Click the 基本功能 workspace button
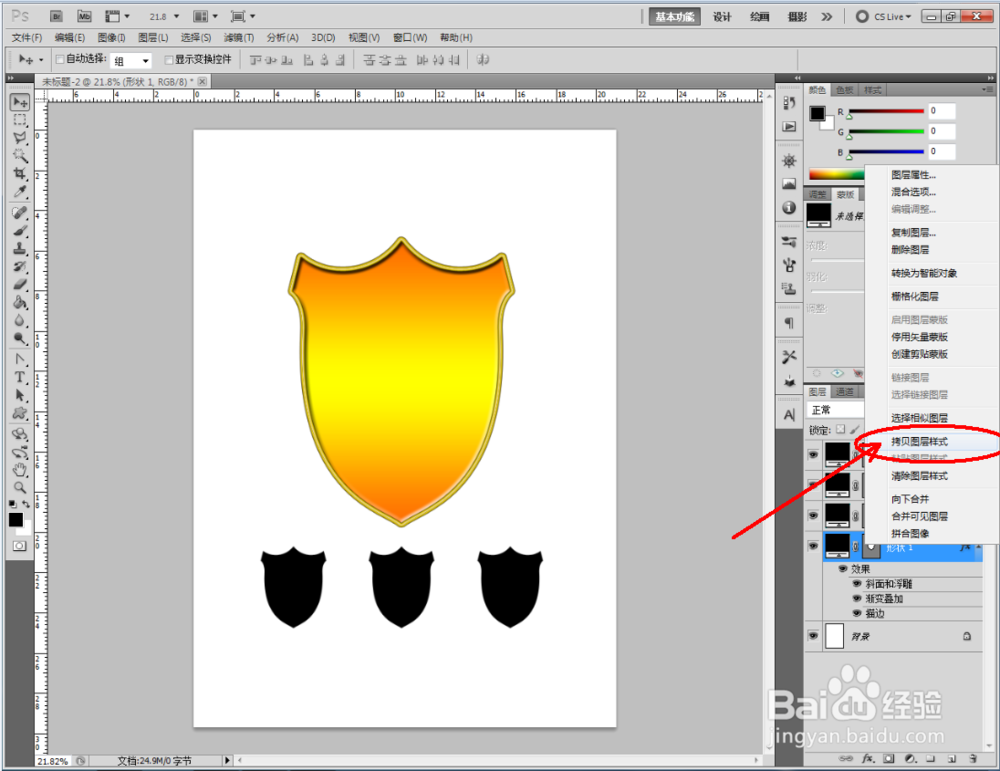Screen dimensions: 1000x771 click(x=675, y=17)
